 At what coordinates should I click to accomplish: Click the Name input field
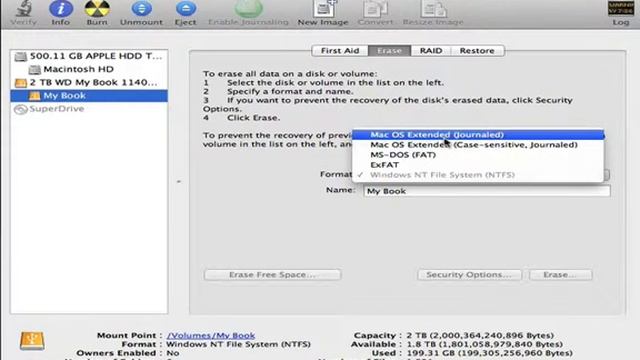tap(487, 191)
